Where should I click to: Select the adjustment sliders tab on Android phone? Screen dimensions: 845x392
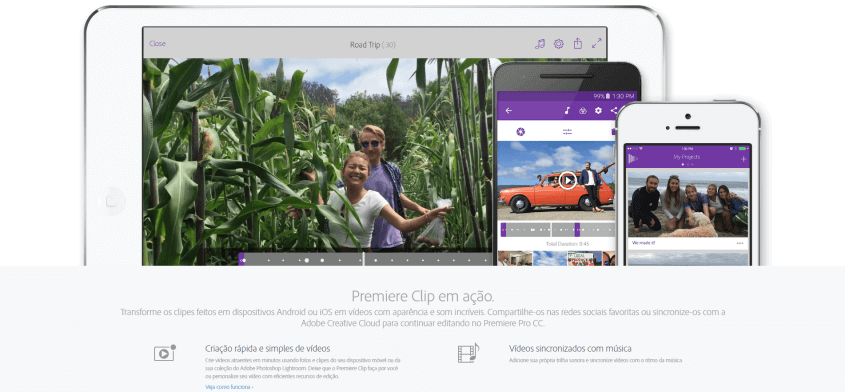(567, 132)
